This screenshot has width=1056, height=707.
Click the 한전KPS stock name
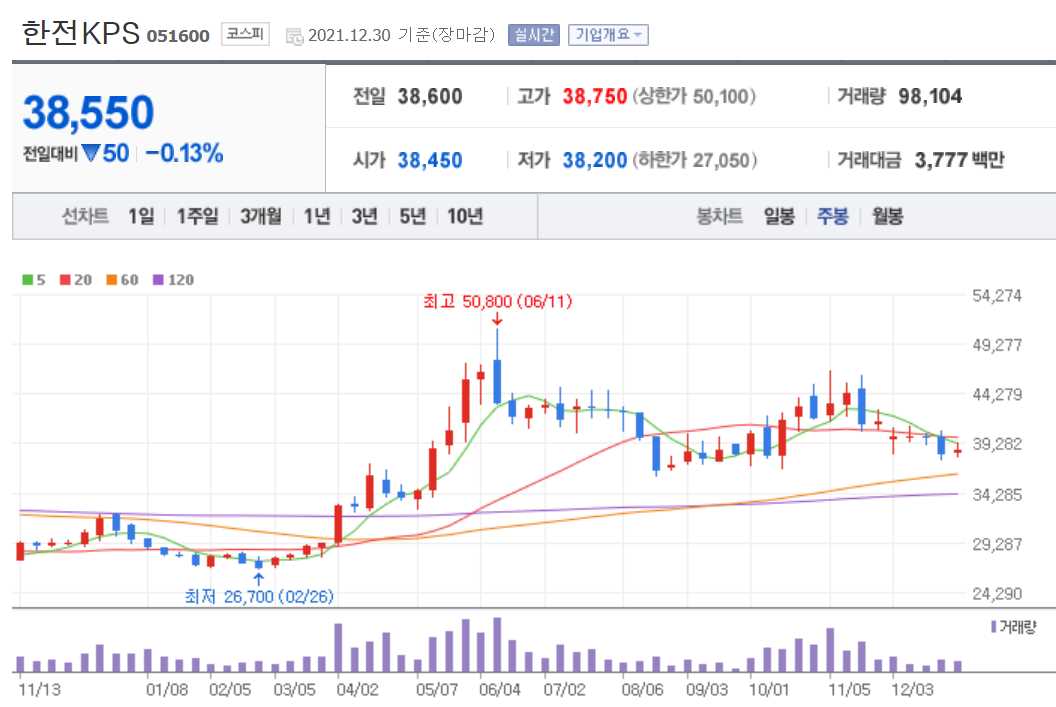[80, 33]
